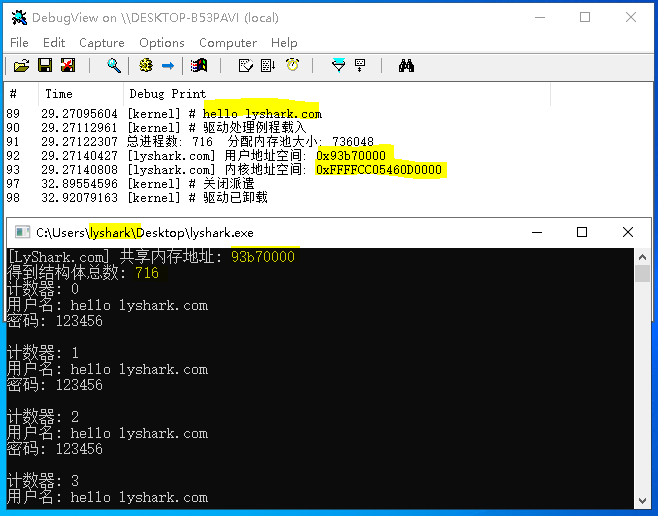
Task: Click timestamp 29.27095604
Action: point(79,114)
